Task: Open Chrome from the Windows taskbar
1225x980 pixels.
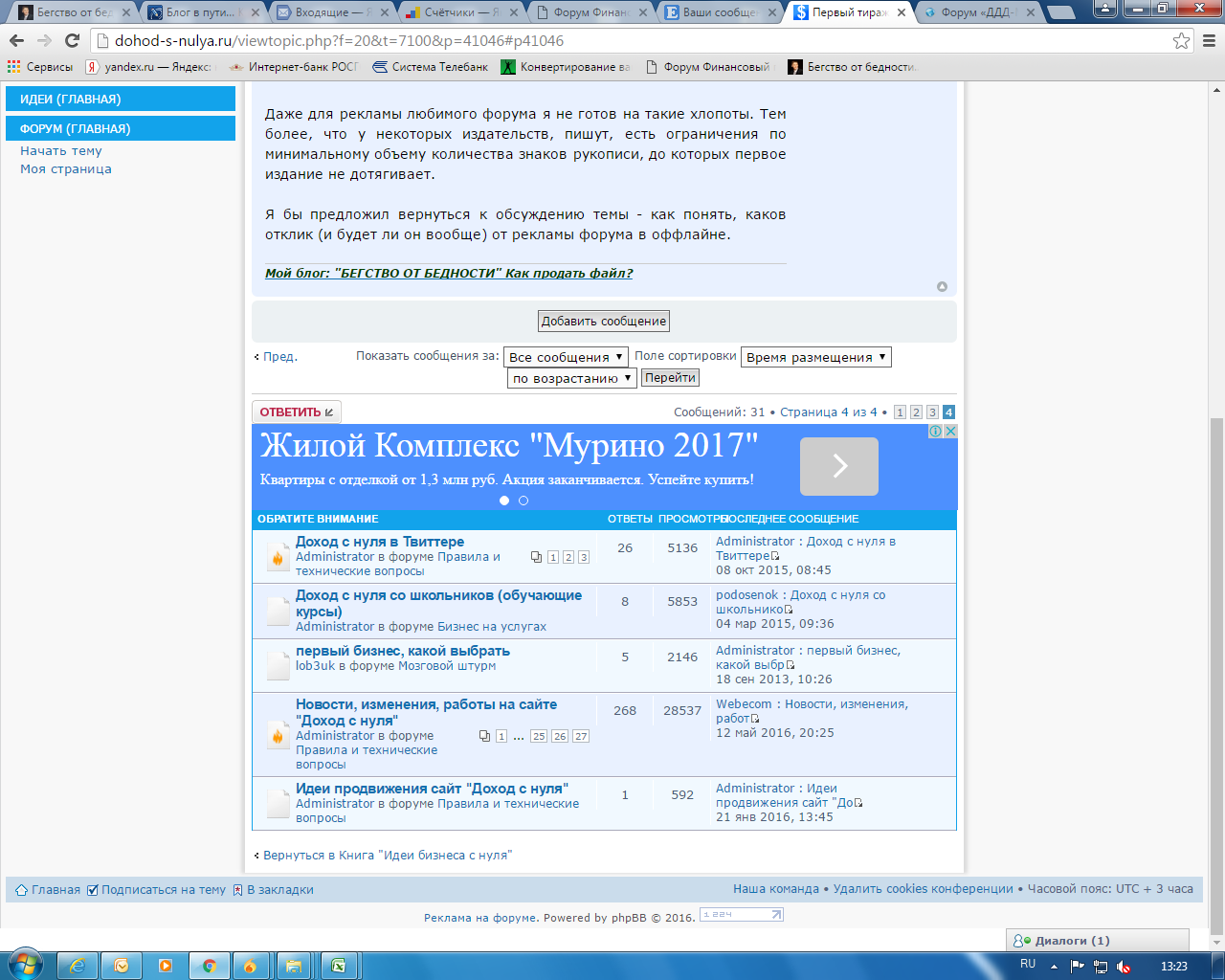Action: tap(209, 966)
